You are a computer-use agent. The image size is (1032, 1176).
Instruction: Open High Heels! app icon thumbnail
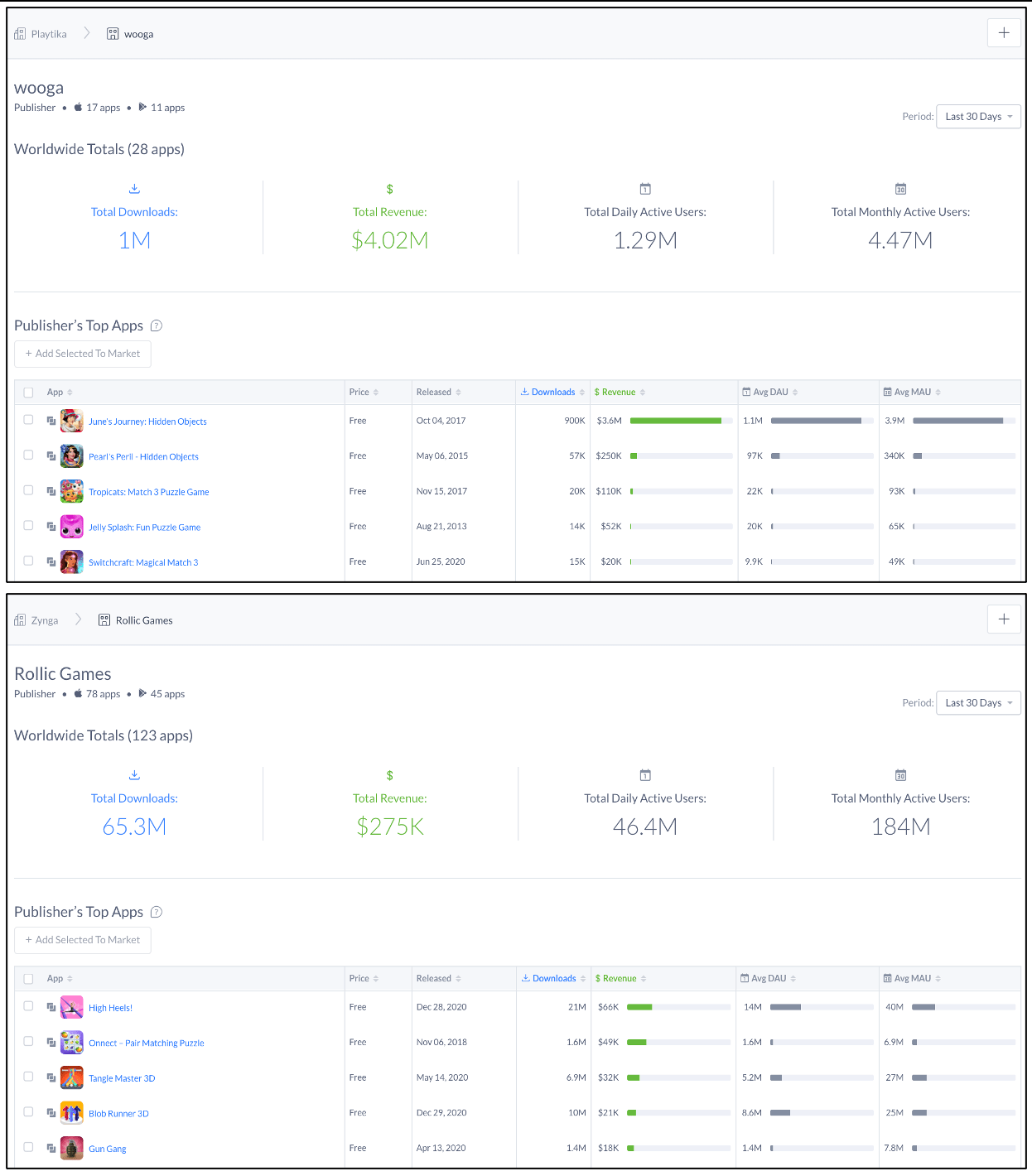72,1007
